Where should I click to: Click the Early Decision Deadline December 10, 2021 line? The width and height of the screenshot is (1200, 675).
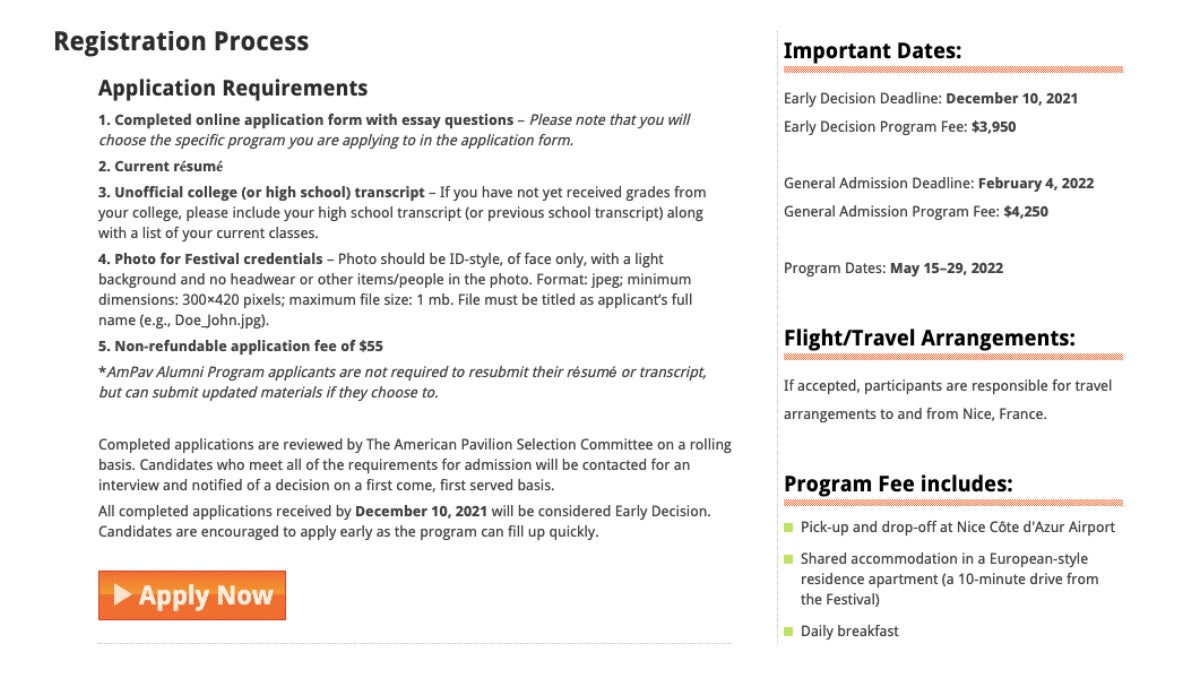point(930,99)
